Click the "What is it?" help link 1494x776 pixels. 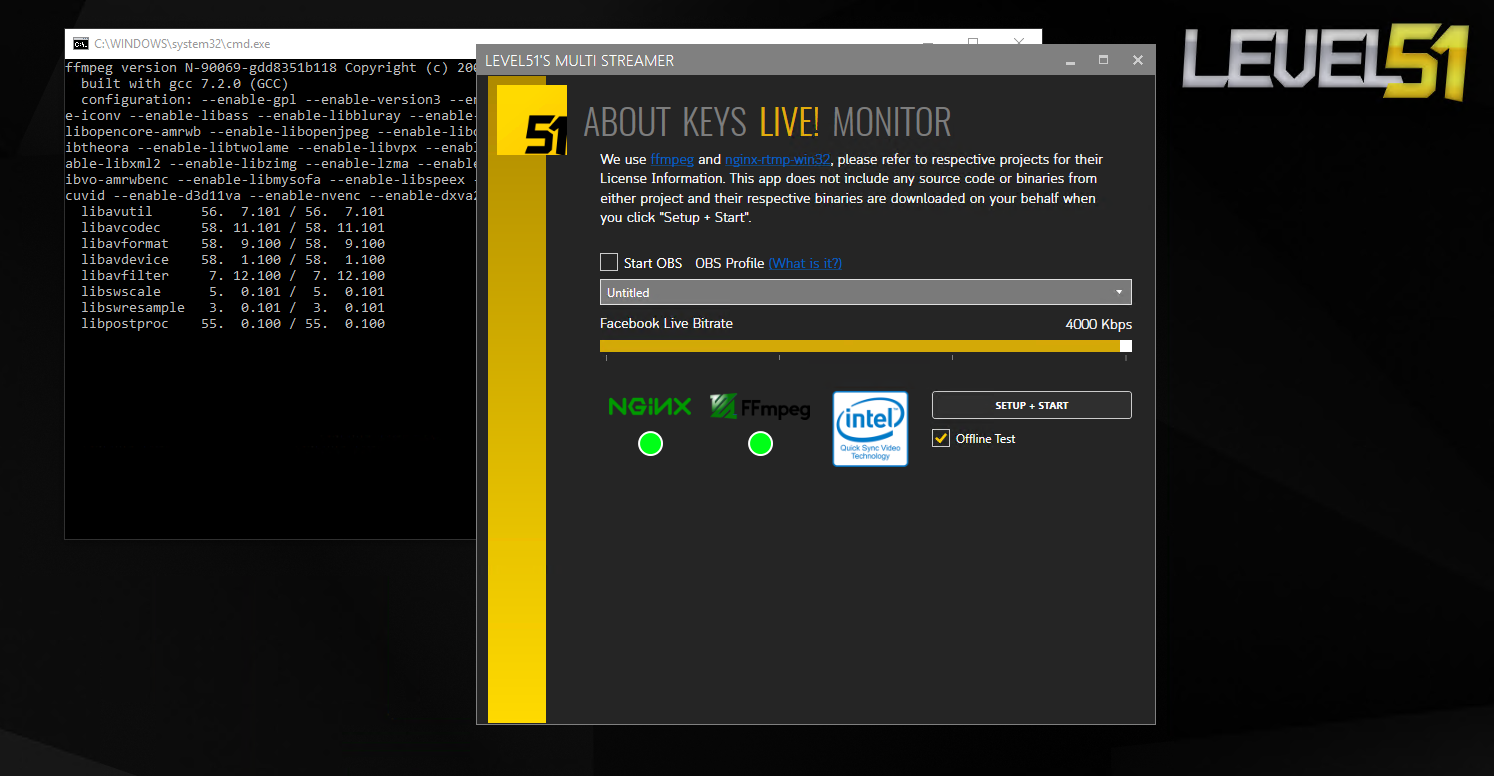click(x=805, y=263)
